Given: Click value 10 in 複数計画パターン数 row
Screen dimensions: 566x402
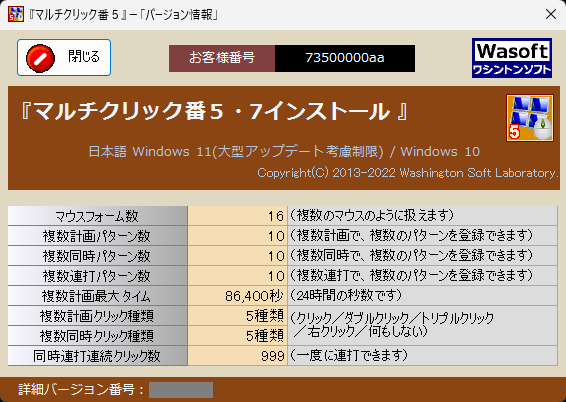Looking at the screenshot, I should 238,236.
